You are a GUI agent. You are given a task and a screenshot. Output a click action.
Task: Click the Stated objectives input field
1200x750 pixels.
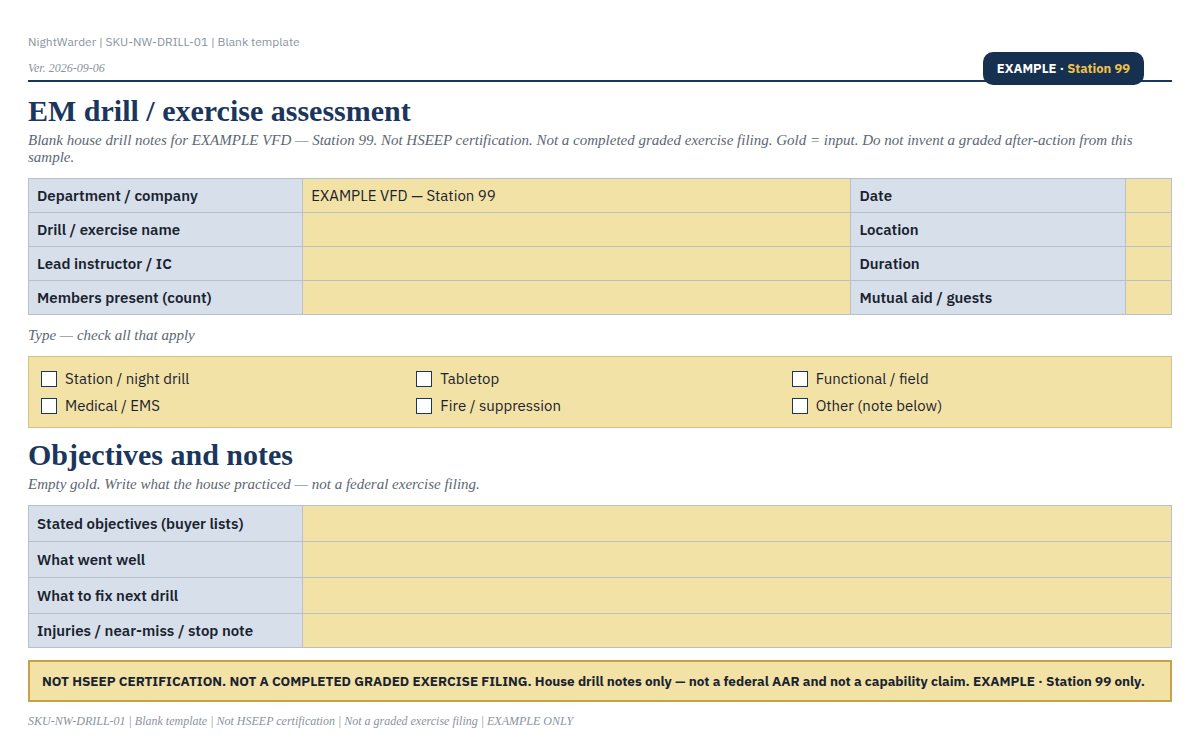pos(737,524)
